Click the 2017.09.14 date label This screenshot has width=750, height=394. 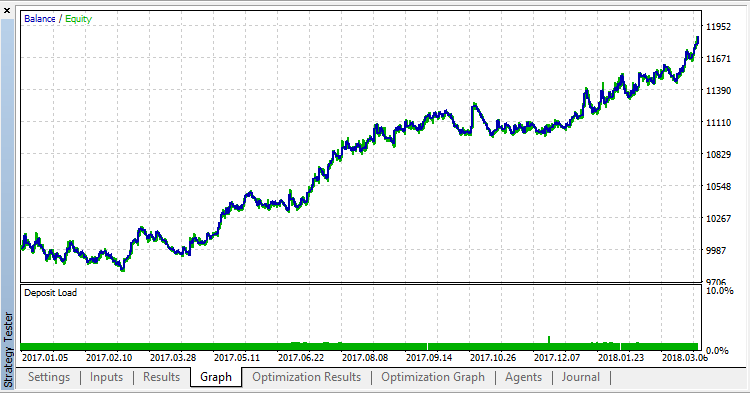(x=430, y=357)
